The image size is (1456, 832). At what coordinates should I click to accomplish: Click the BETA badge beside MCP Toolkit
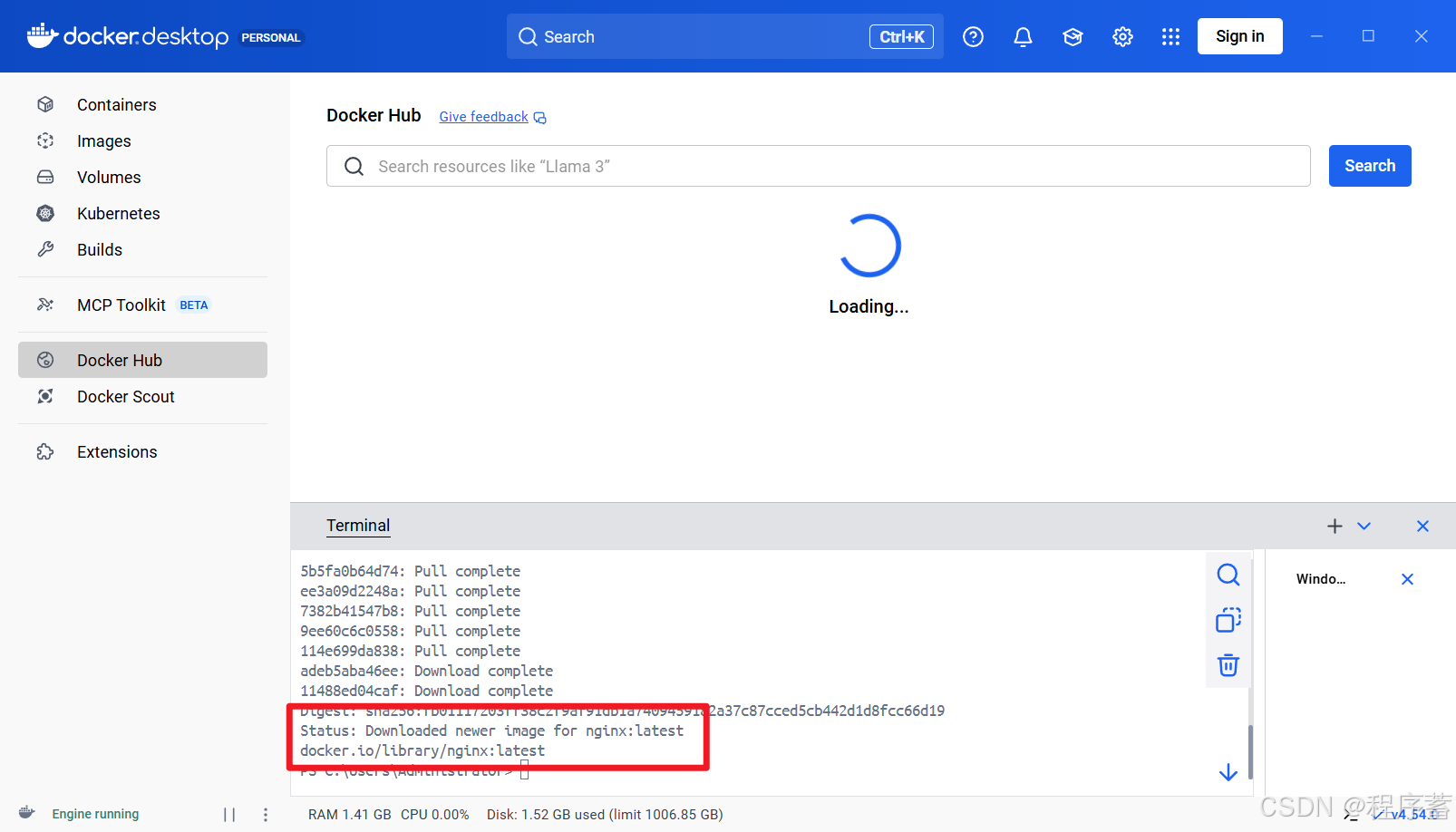194,305
